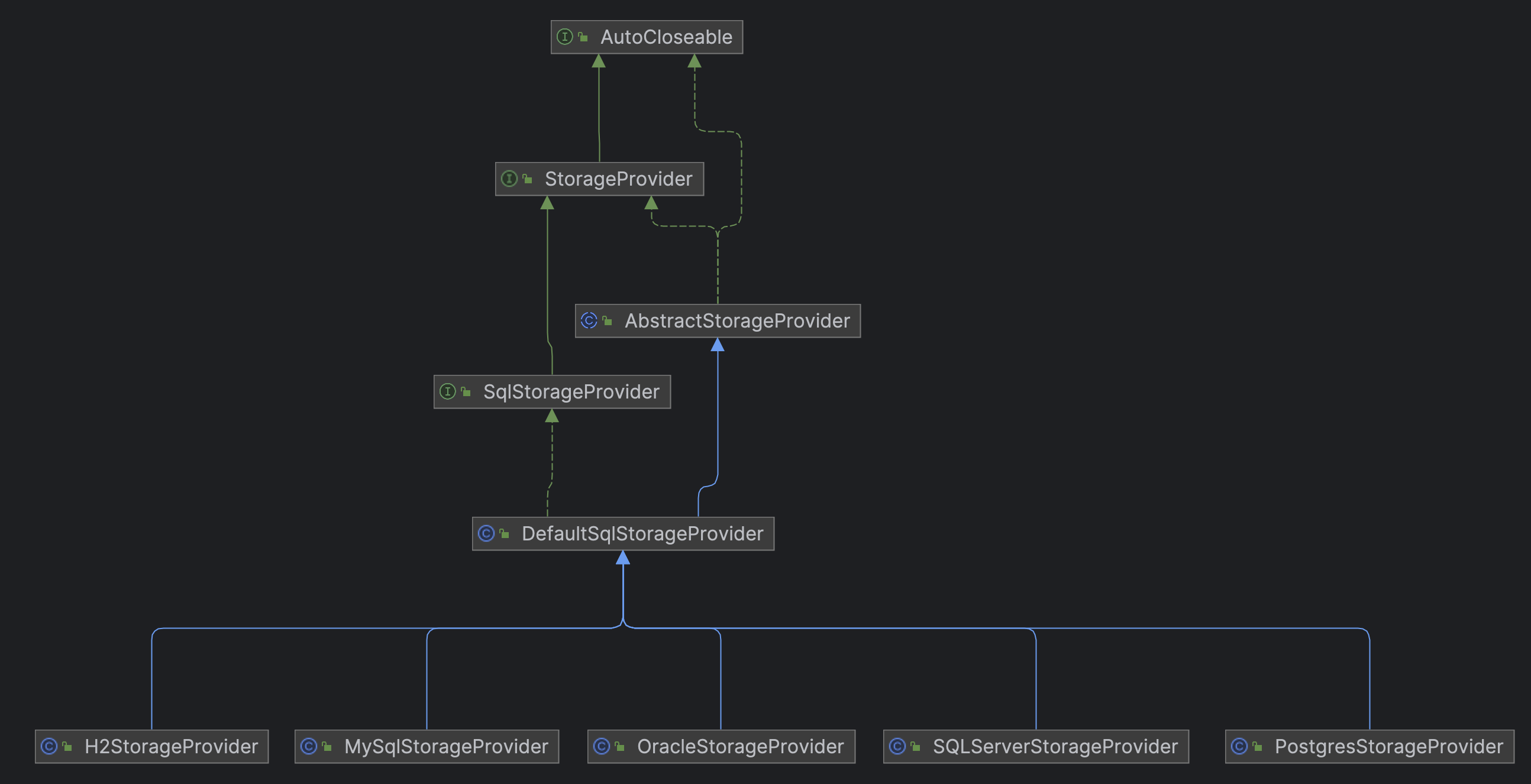Viewport: 1531px width, 784px height.
Task: Select the PostgresStorageProvider node label
Action: [x=1388, y=747]
